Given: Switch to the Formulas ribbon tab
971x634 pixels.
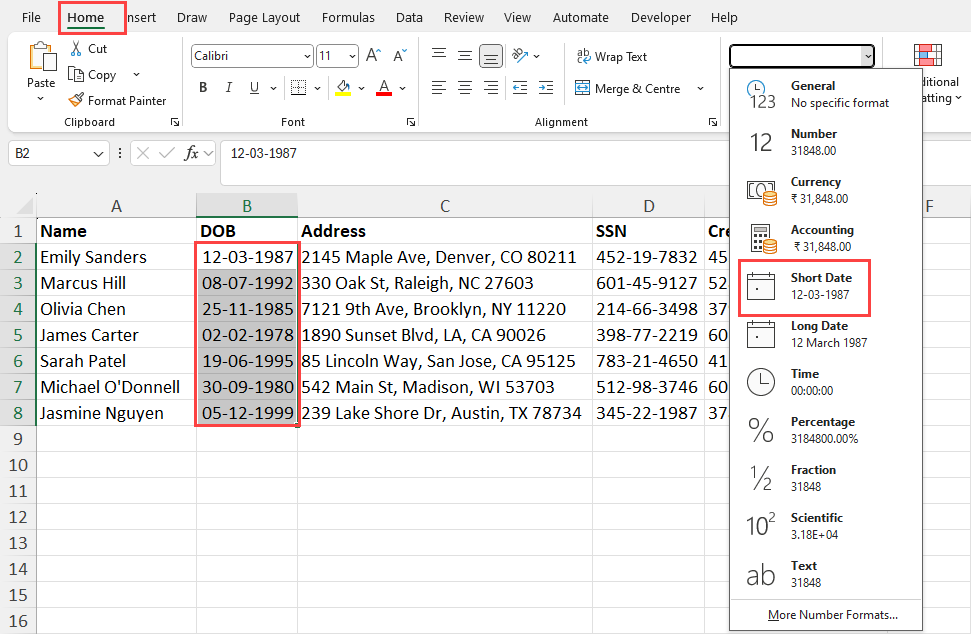Looking at the screenshot, I should 348,17.
